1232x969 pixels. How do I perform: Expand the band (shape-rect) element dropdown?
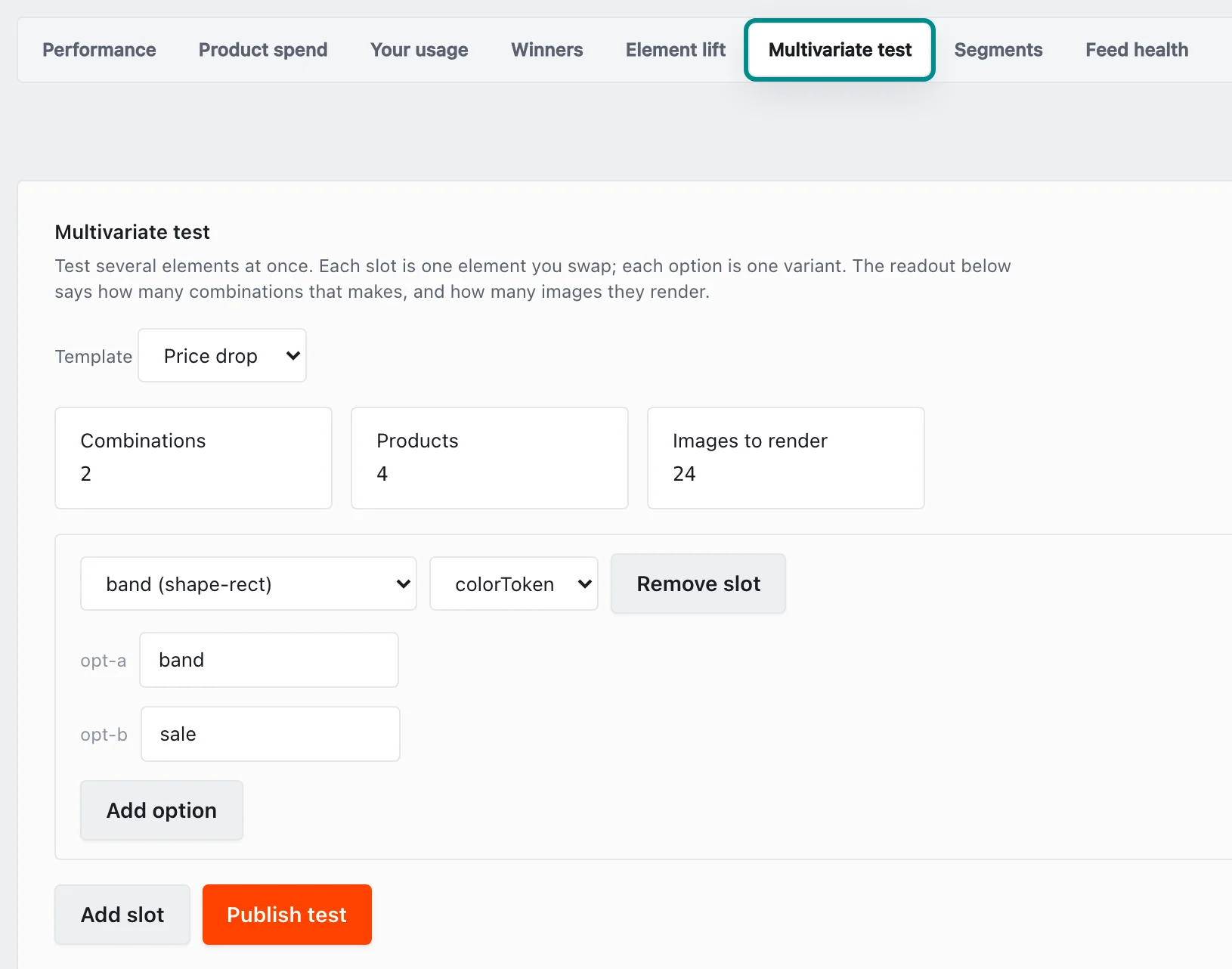tap(249, 584)
